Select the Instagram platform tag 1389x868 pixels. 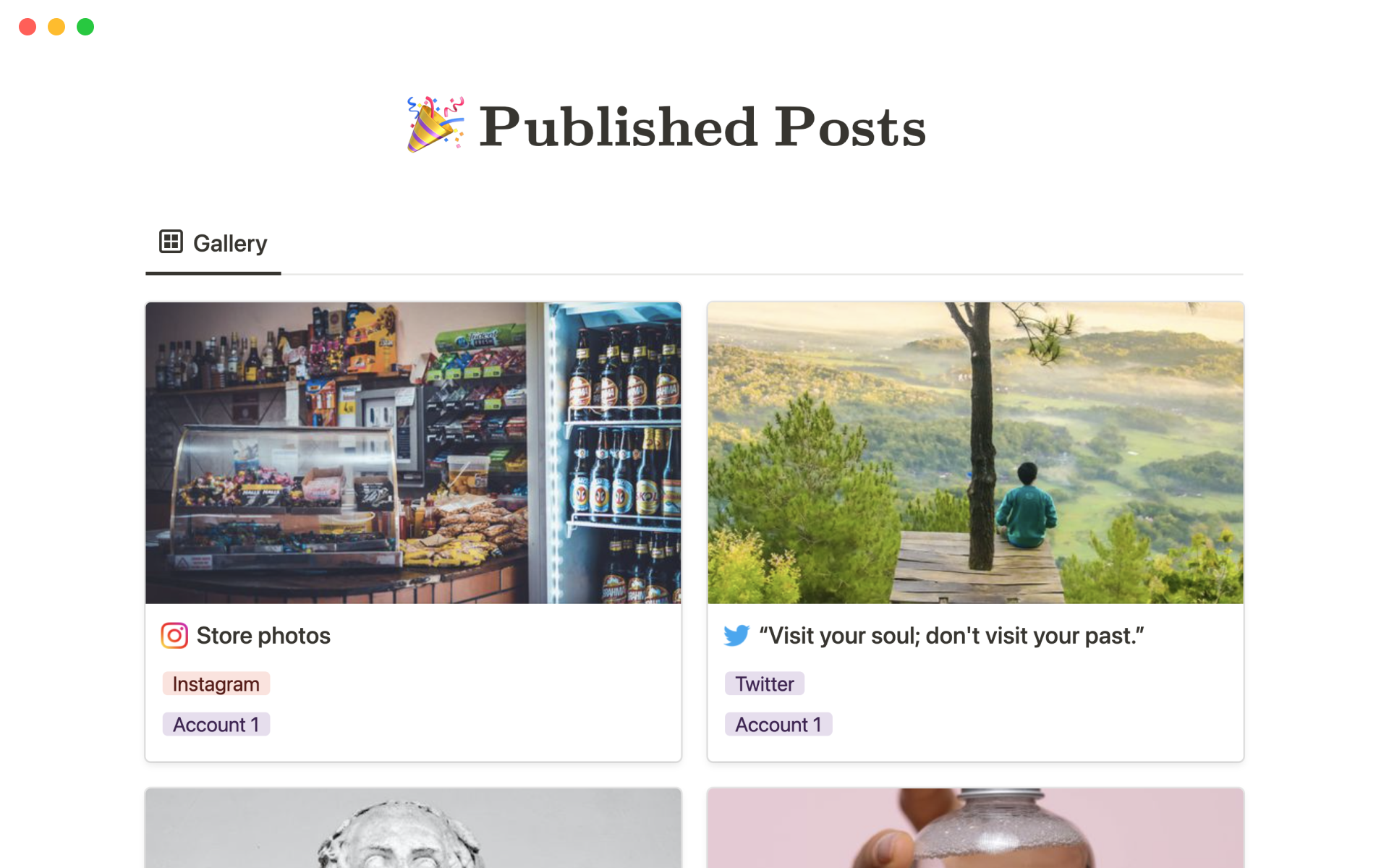(x=216, y=684)
